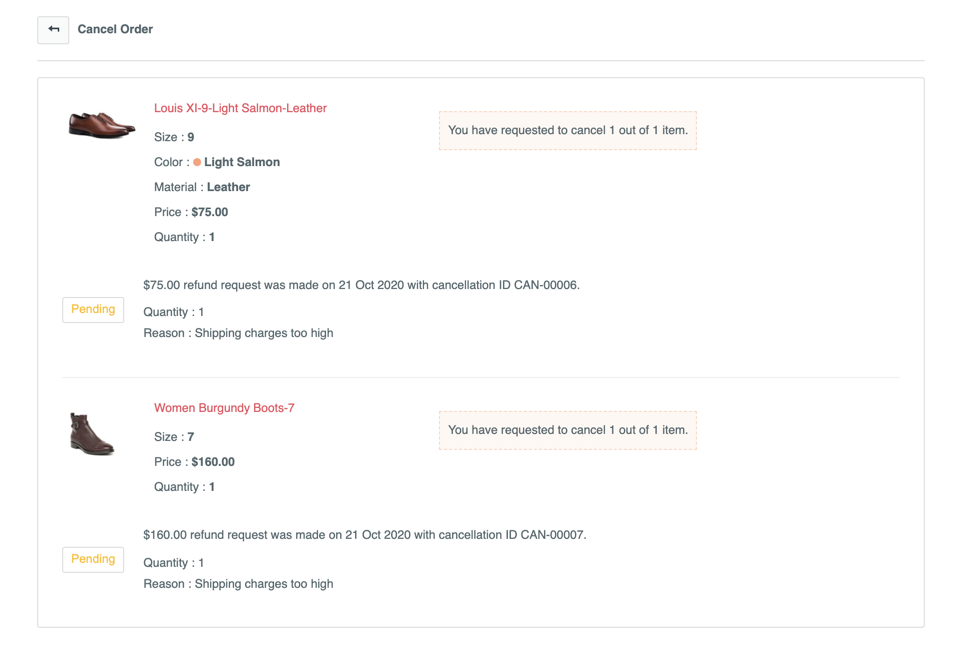
Task: Open the Women Burgundy Boots-7 link
Action: (224, 408)
